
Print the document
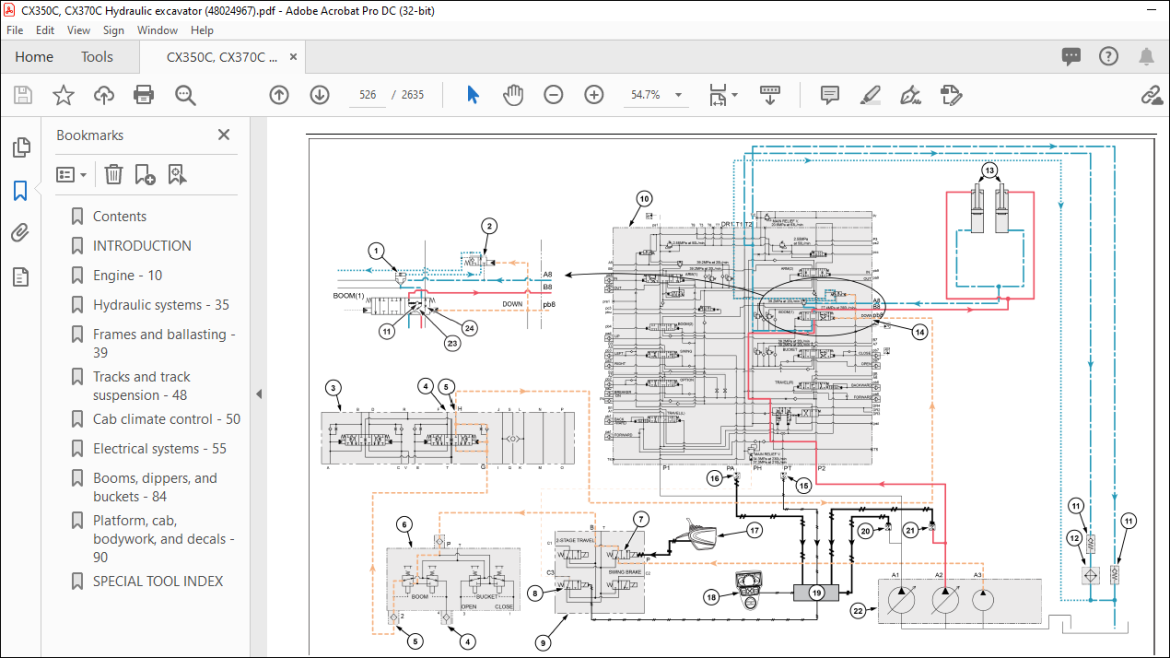click(143, 95)
